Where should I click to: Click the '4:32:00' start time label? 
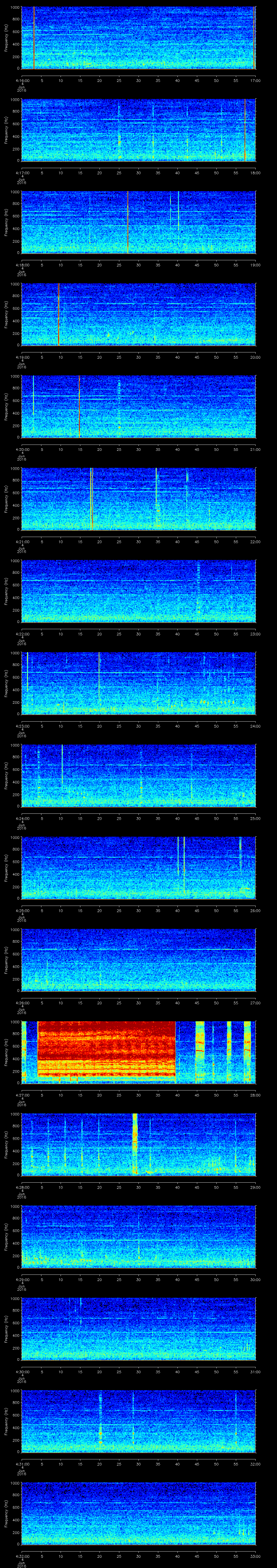click(22, 1556)
